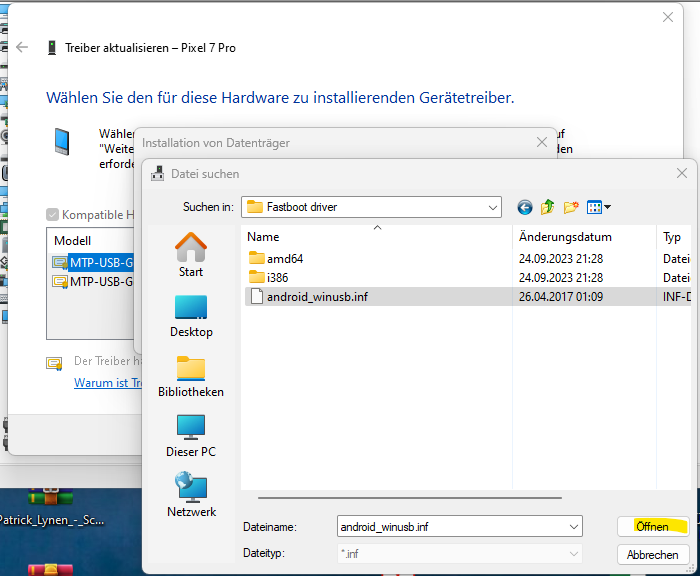Select the amd64 folder
Screen dimensions: 700x576
284,258
